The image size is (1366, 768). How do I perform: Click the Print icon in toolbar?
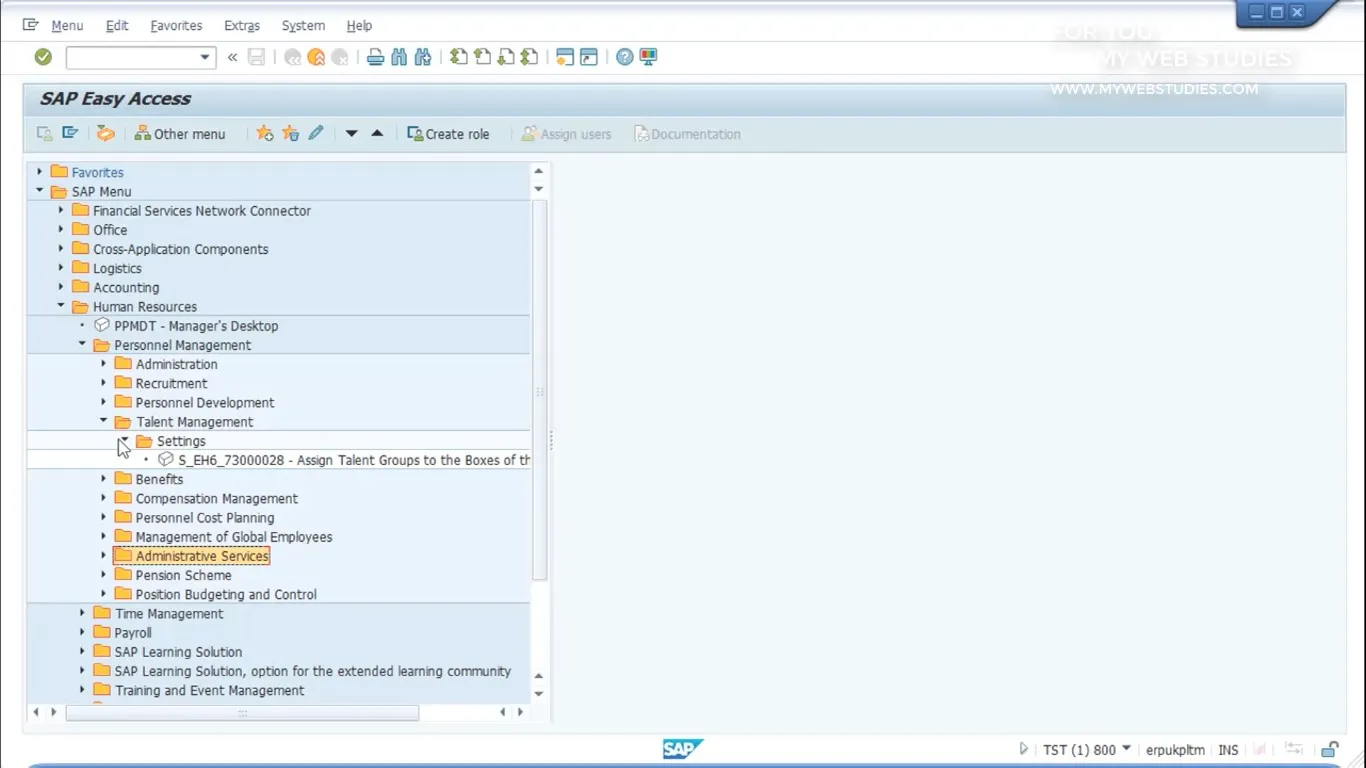click(x=375, y=57)
